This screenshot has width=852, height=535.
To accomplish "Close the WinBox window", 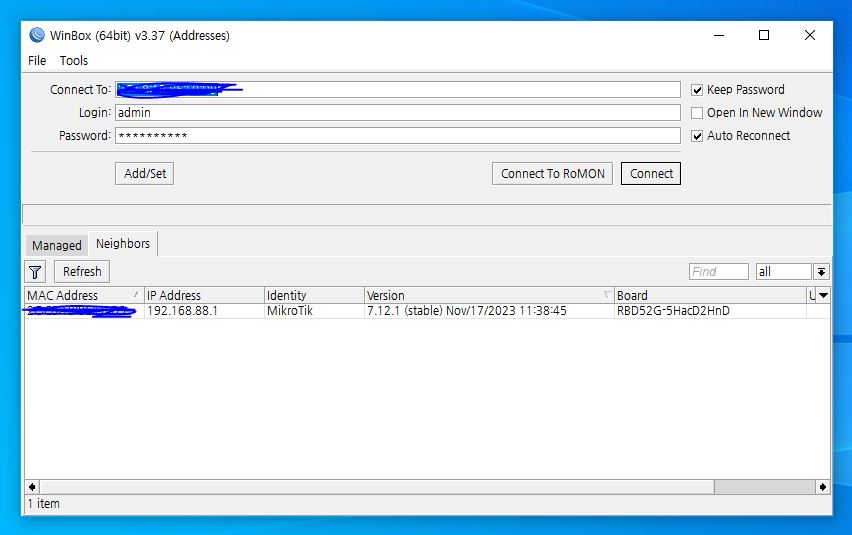I will (810, 35).
